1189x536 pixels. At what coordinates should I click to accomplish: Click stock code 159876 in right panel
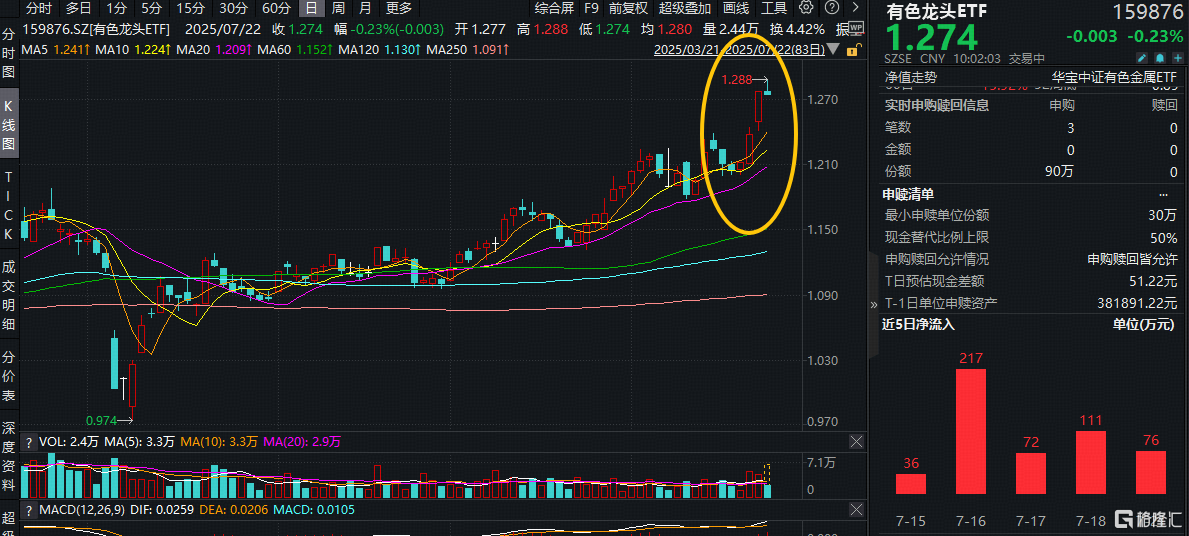pyautogui.click(x=1147, y=12)
